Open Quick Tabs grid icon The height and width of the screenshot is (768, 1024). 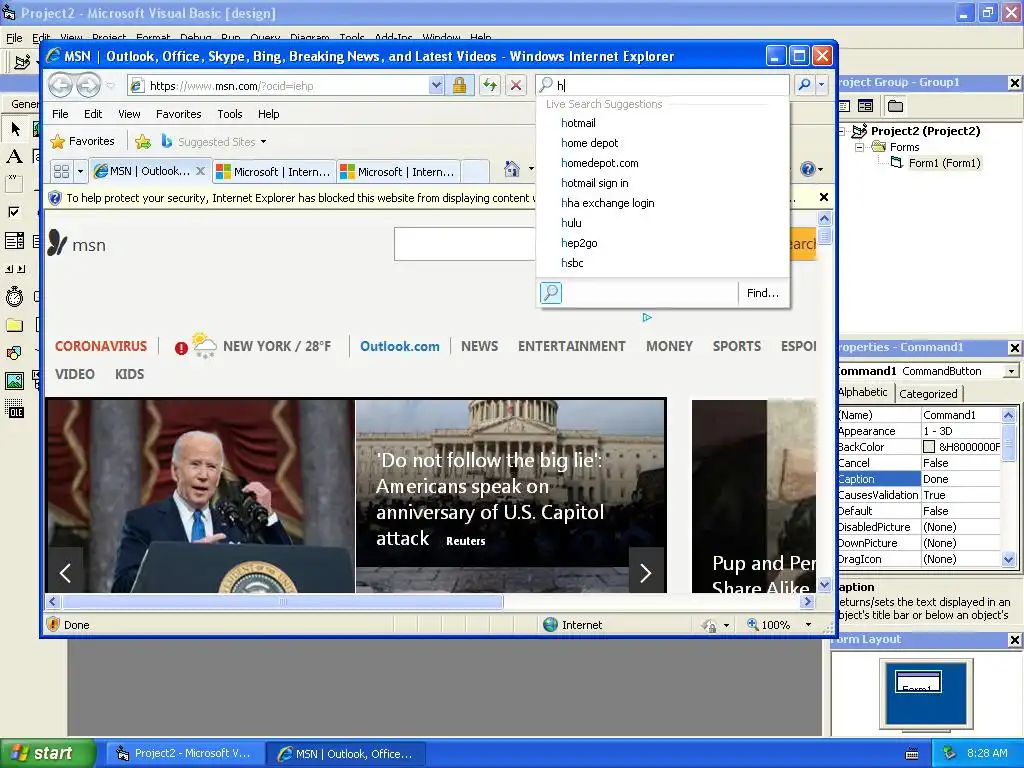point(61,171)
